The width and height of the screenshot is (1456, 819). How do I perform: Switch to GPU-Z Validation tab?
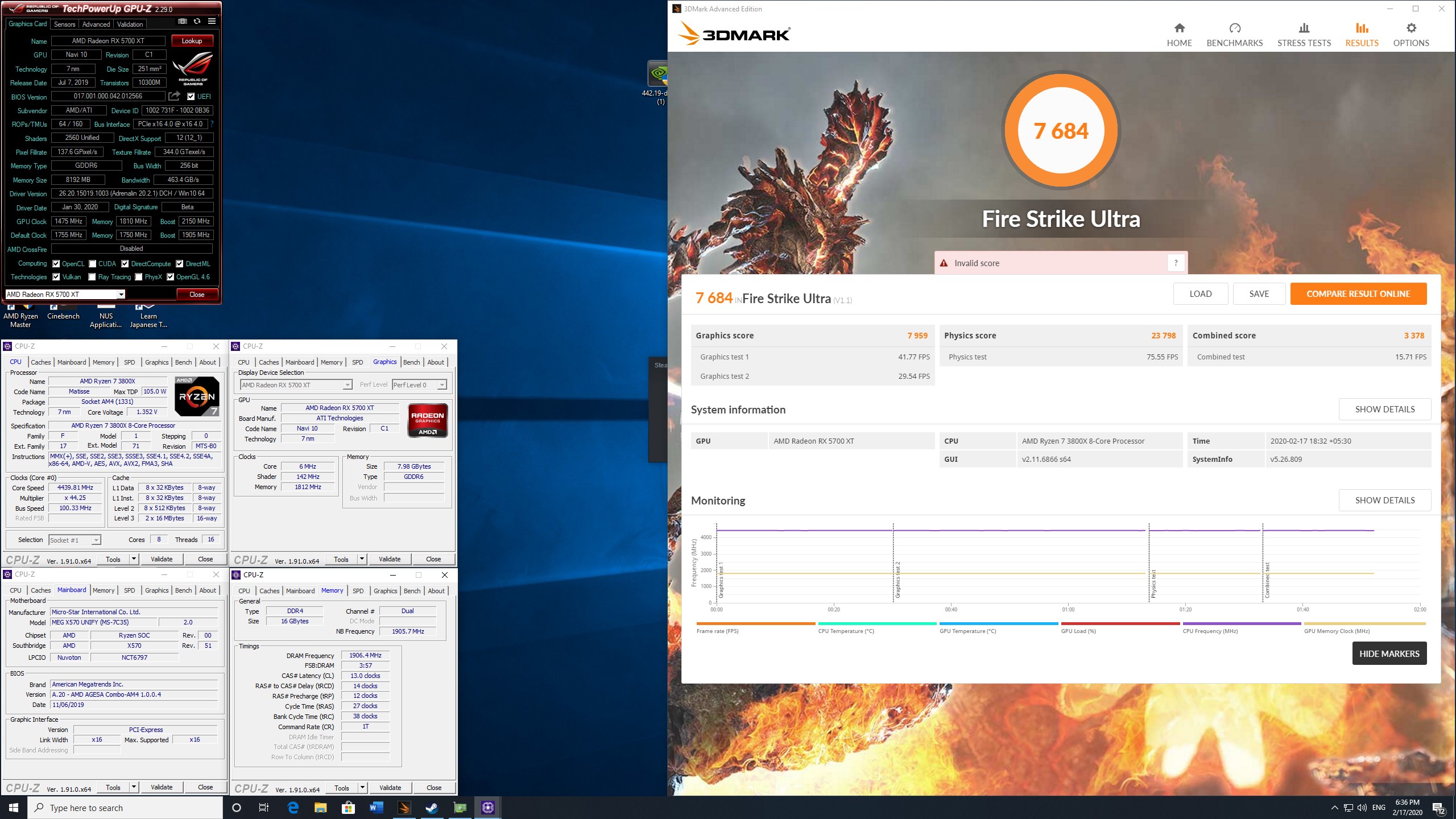[130, 24]
